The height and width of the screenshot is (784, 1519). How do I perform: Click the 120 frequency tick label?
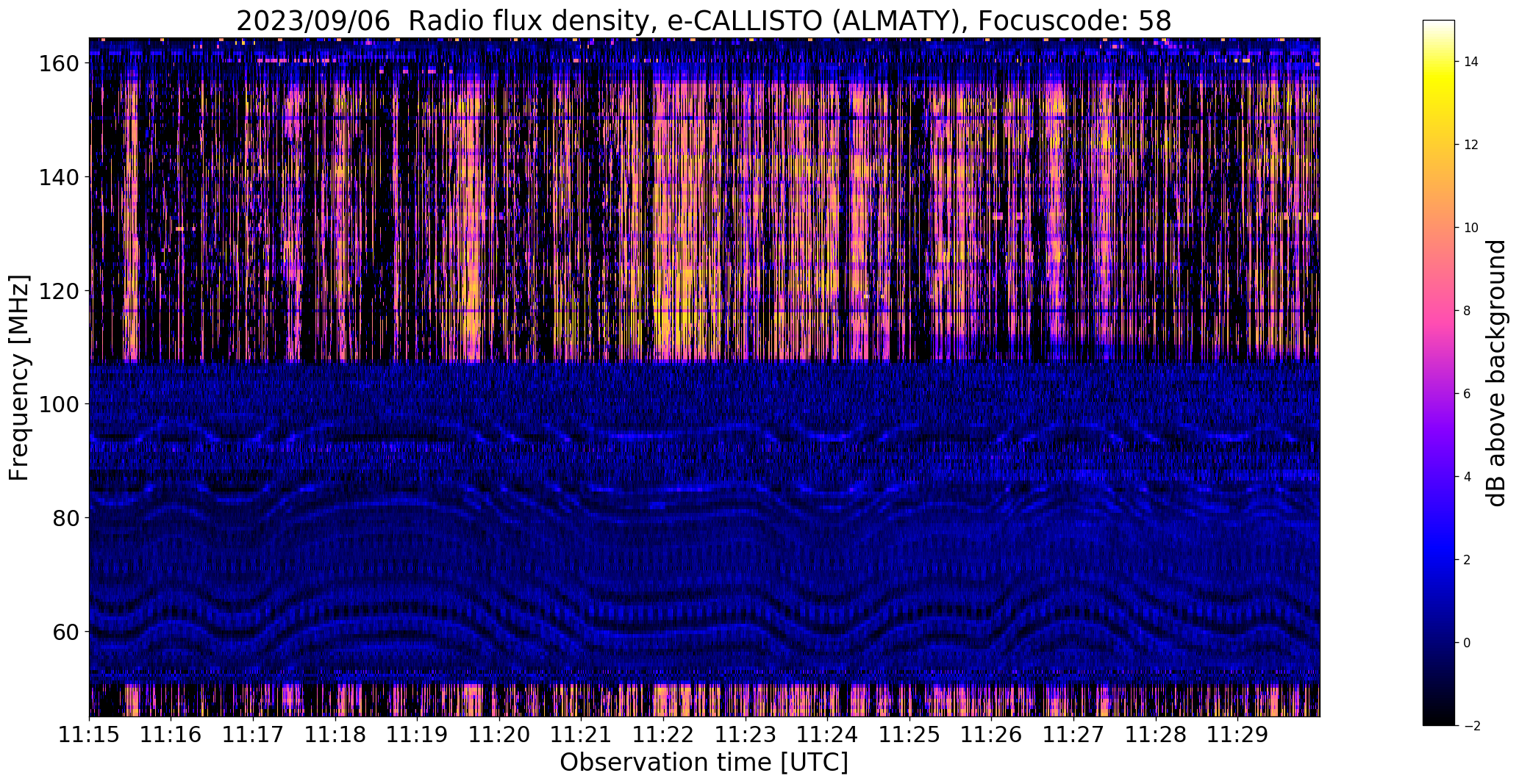(58, 291)
